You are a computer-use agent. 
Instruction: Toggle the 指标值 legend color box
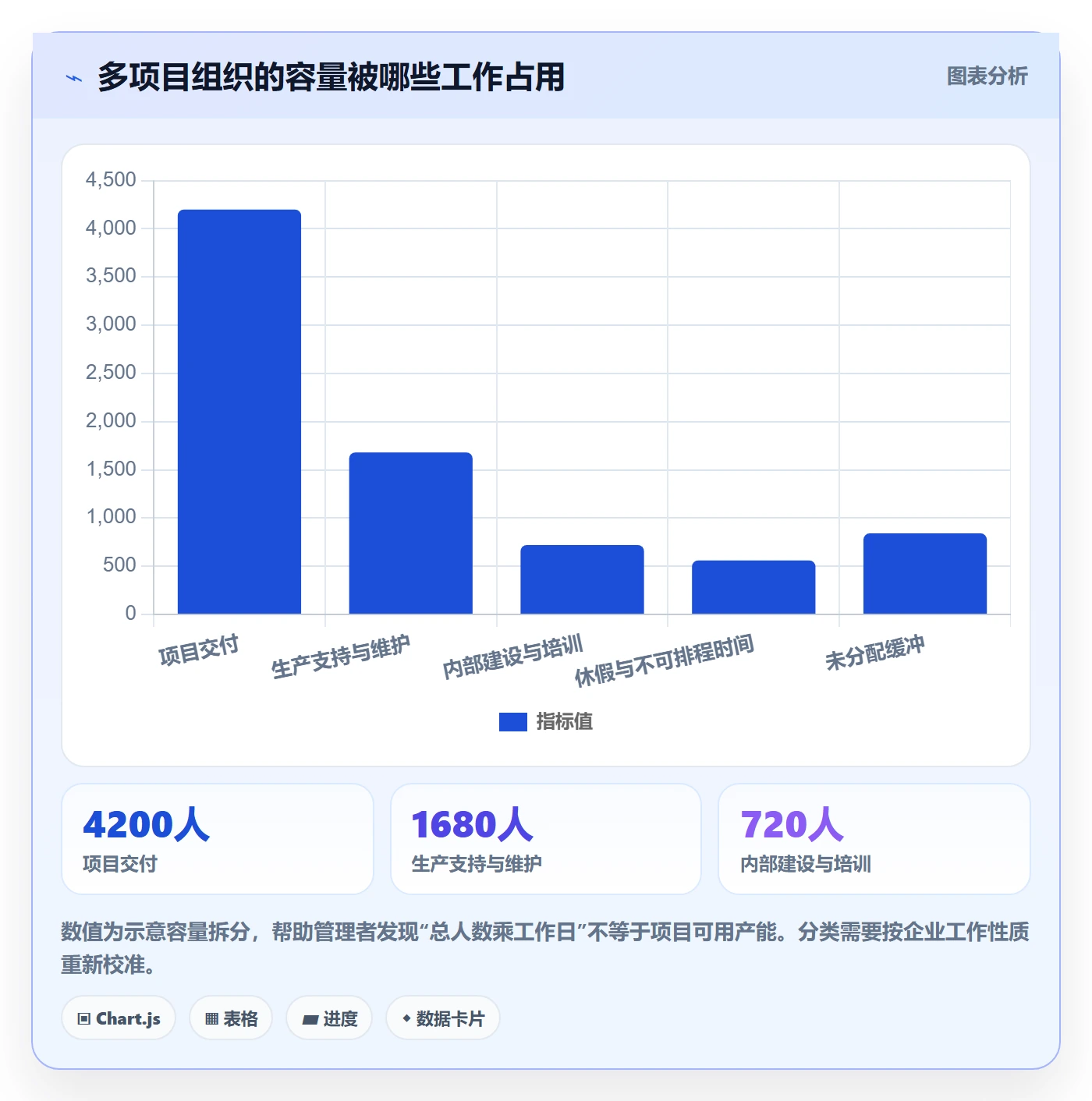512,722
